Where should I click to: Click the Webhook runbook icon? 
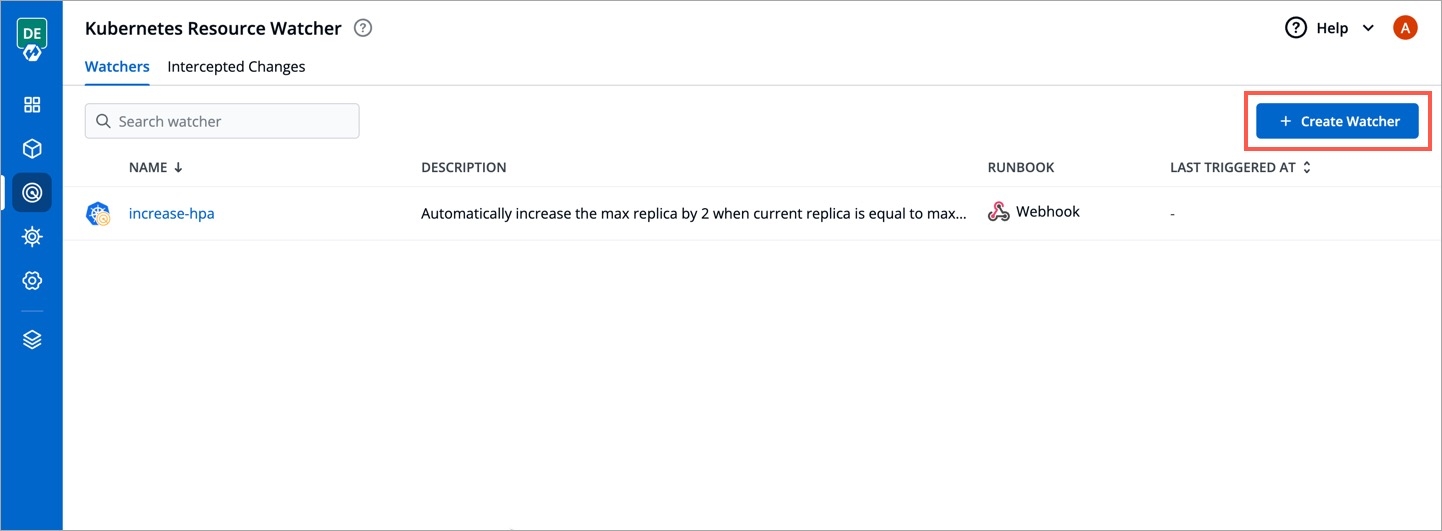point(998,212)
